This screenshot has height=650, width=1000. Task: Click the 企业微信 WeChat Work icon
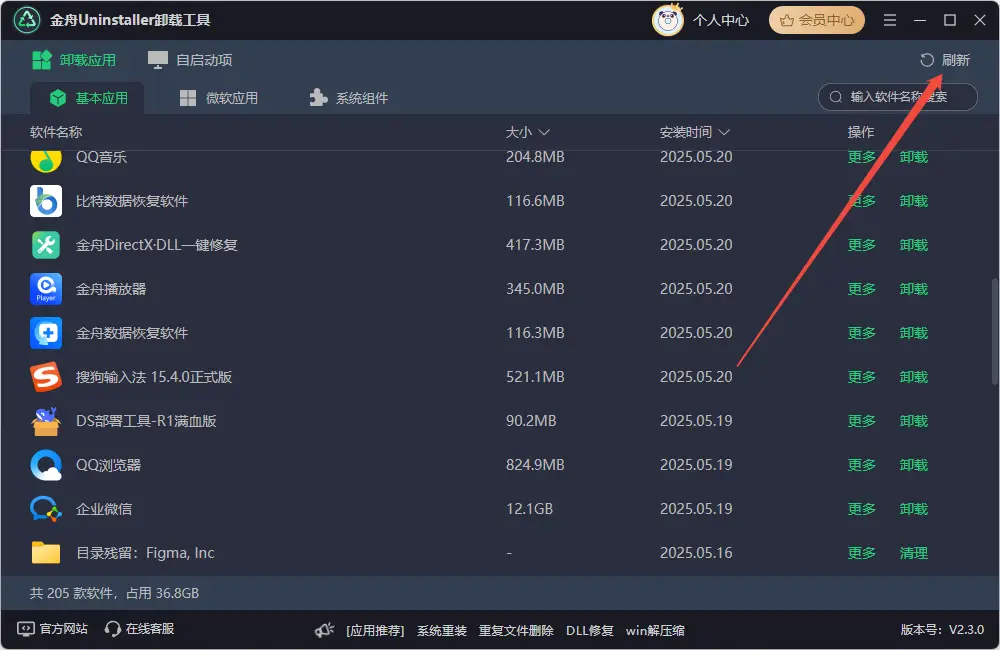coord(44,508)
